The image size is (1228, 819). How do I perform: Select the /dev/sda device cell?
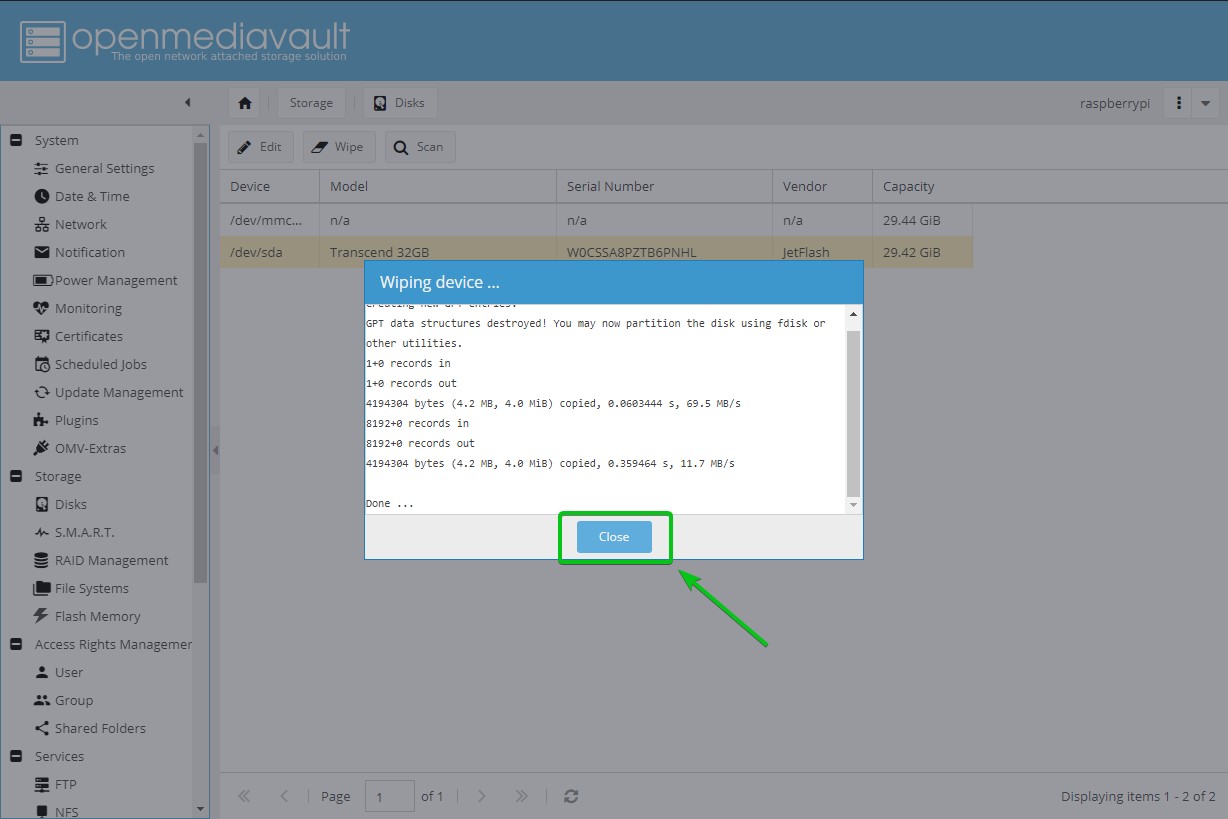point(270,252)
